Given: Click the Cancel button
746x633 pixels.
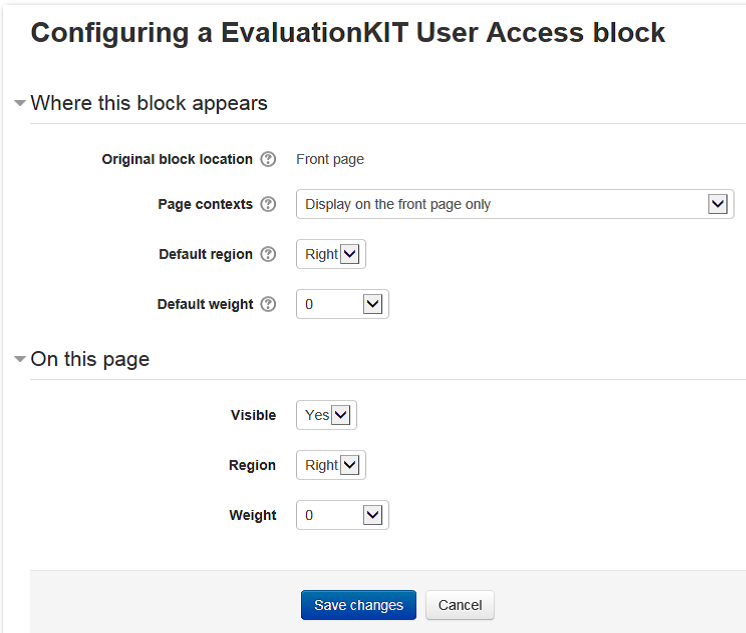Looking at the screenshot, I should (460, 605).
